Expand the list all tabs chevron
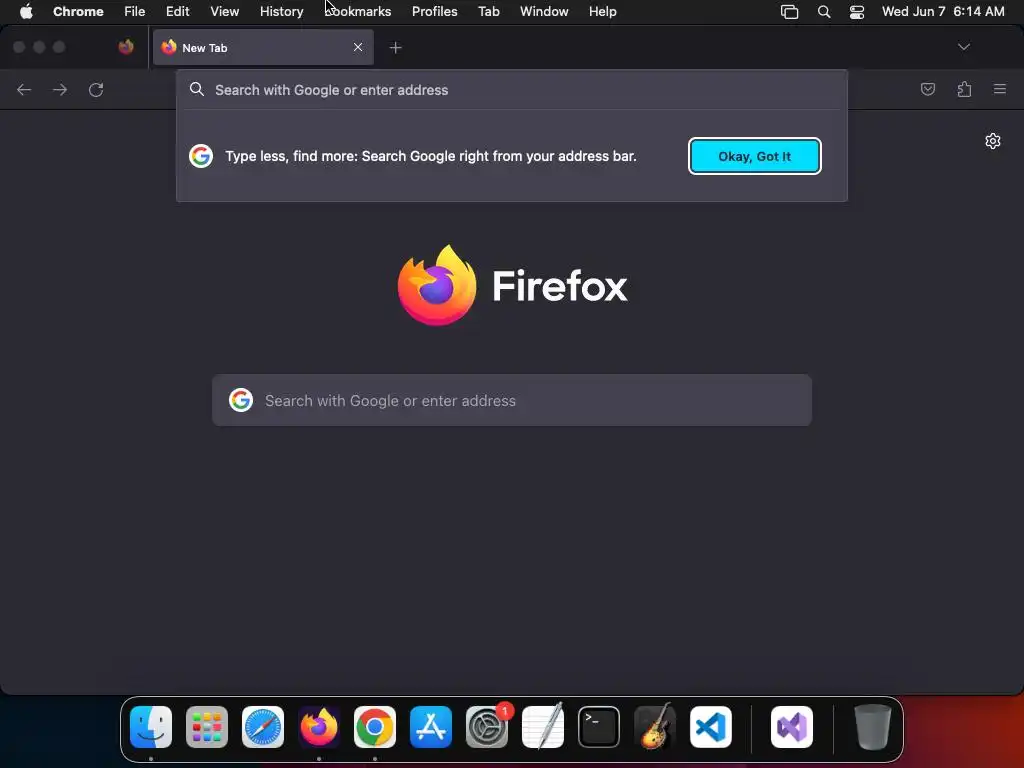 click(x=963, y=47)
